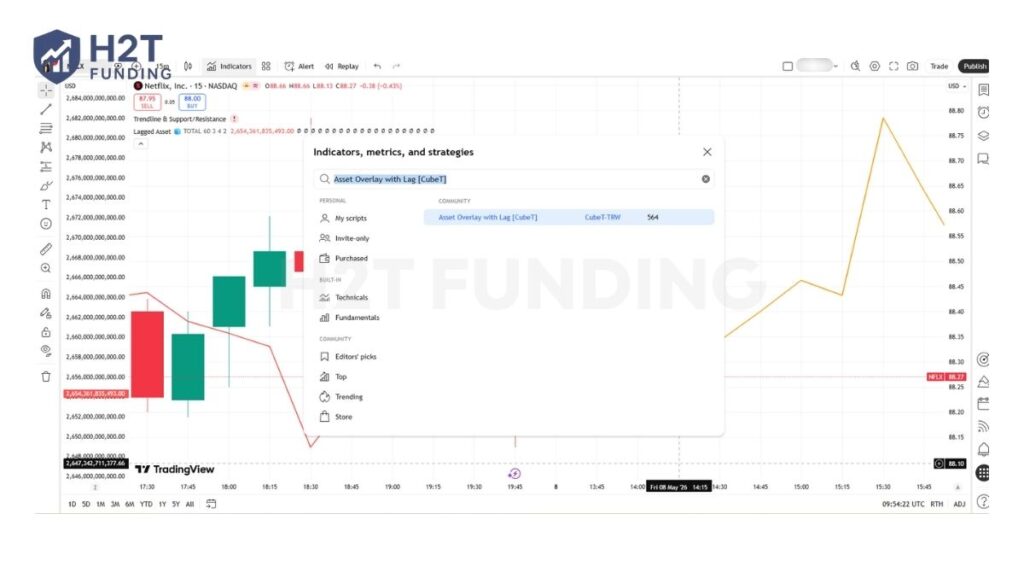Open Purchased category
The image size is (1024, 572).
[x=344, y=259]
